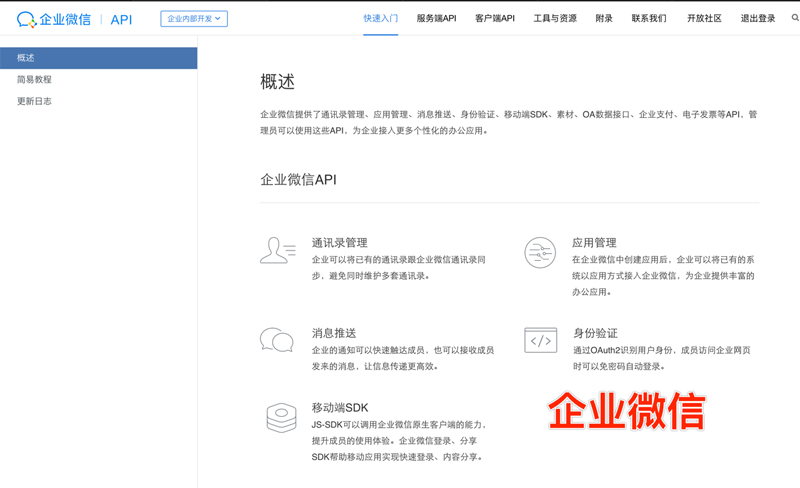Click 退出登录 to log out
The height and width of the screenshot is (488, 800).
[758, 18]
